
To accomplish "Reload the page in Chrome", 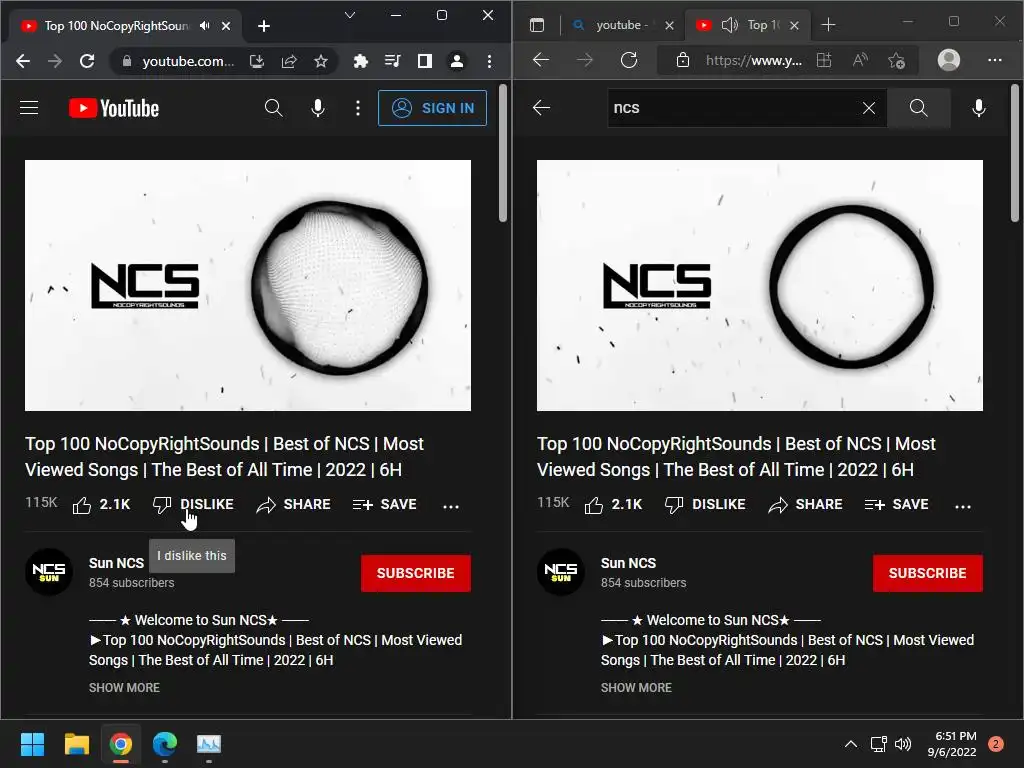I will [x=87, y=61].
